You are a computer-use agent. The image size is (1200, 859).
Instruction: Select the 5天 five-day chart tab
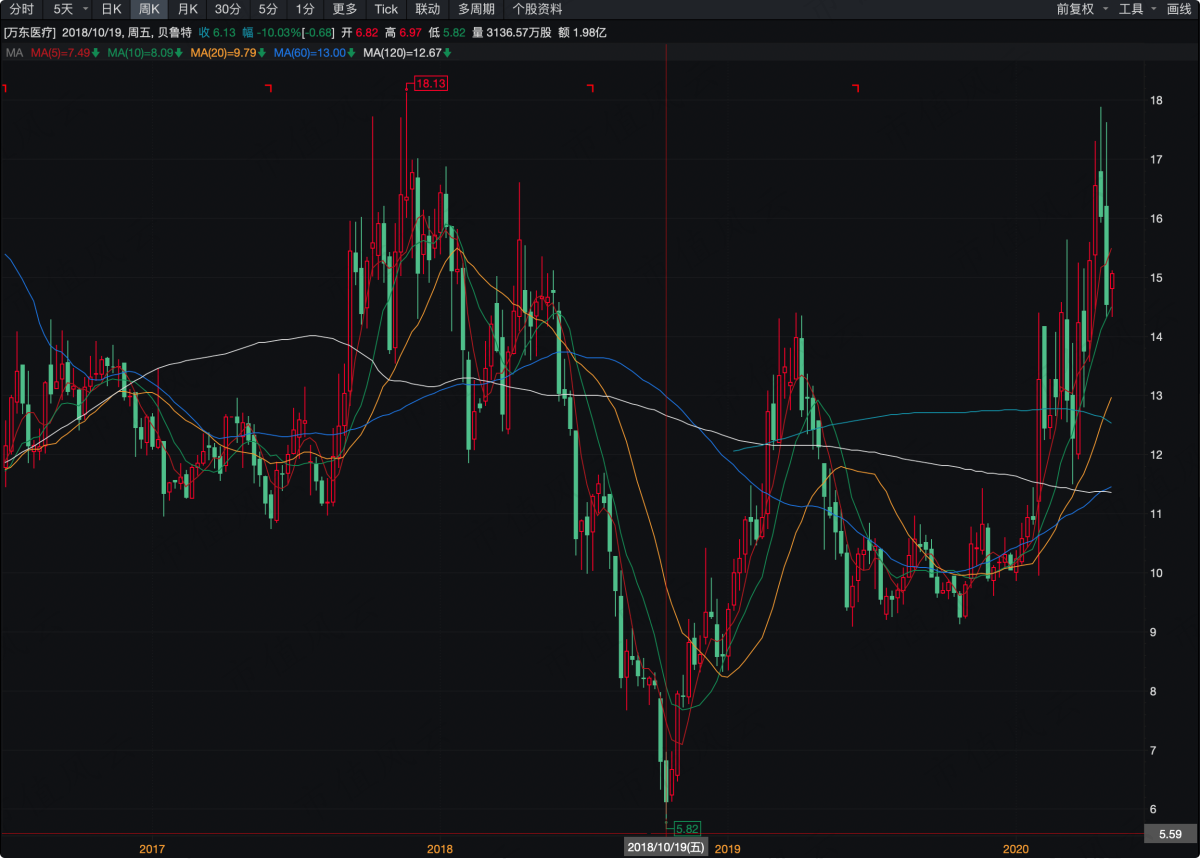pyautogui.click(x=62, y=9)
